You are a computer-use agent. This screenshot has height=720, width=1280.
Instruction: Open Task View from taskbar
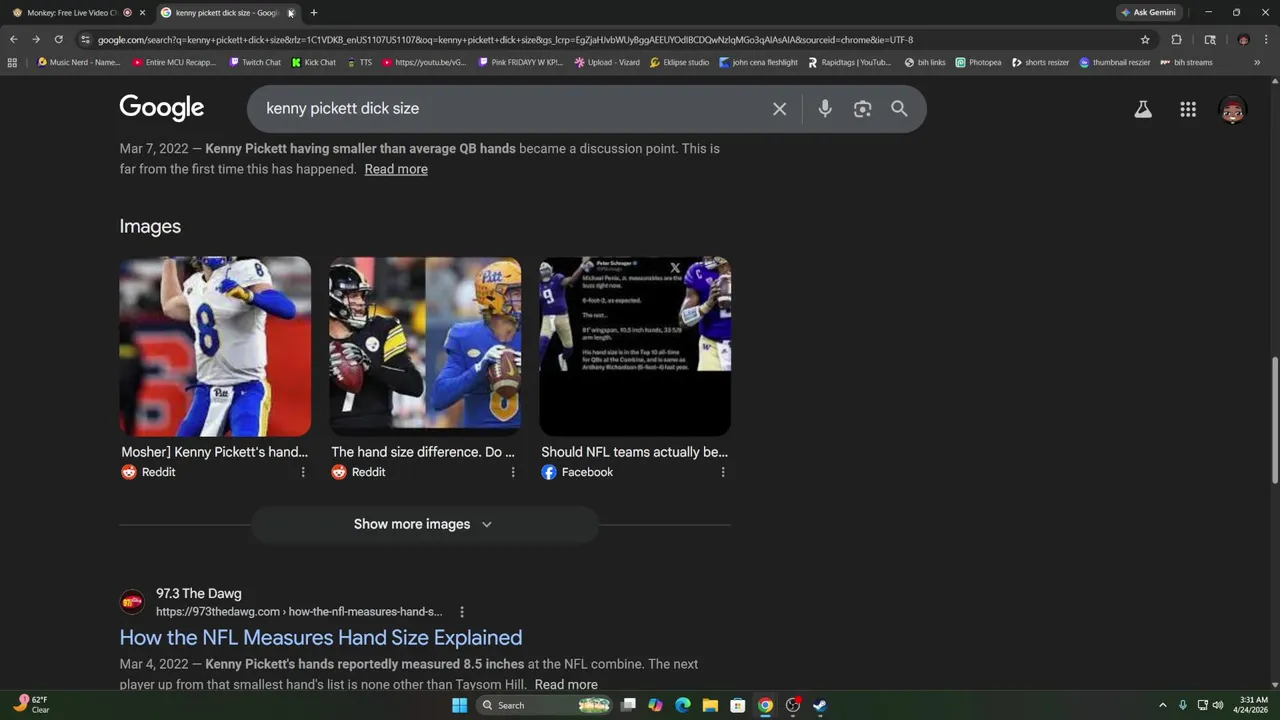point(628,705)
